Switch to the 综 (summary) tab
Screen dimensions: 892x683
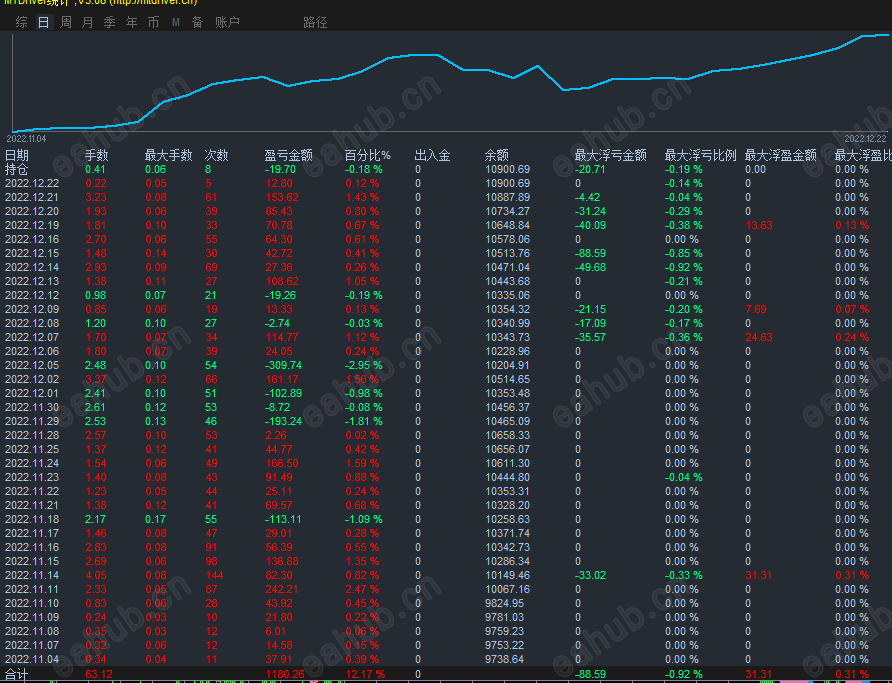click(x=22, y=22)
